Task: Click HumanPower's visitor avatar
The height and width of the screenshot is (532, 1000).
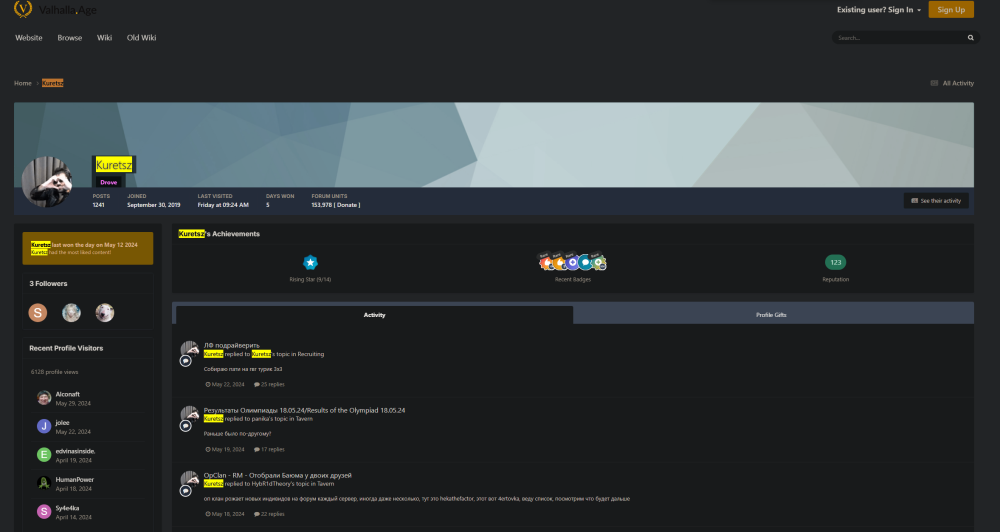Action: (x=44, y=483)
